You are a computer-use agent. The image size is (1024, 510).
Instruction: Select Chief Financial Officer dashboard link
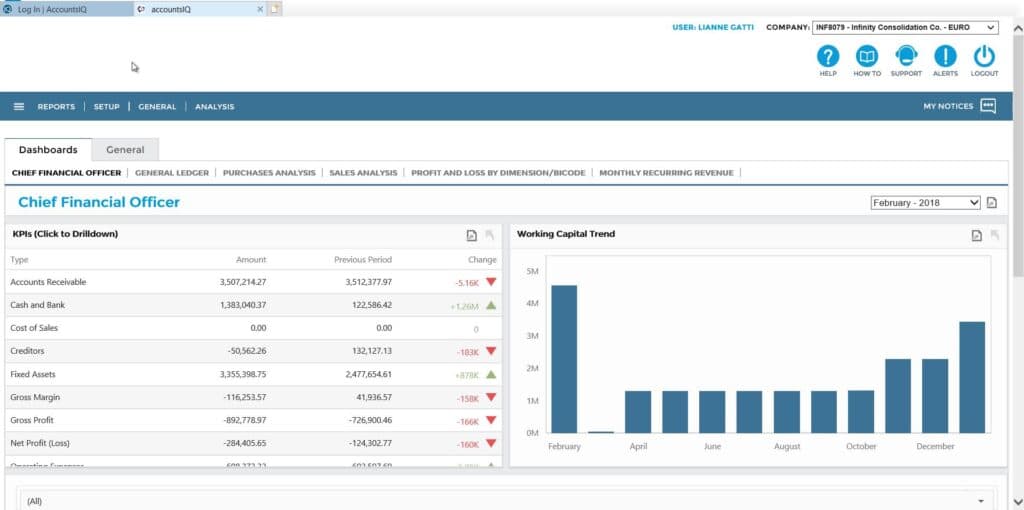click(67, 173)
